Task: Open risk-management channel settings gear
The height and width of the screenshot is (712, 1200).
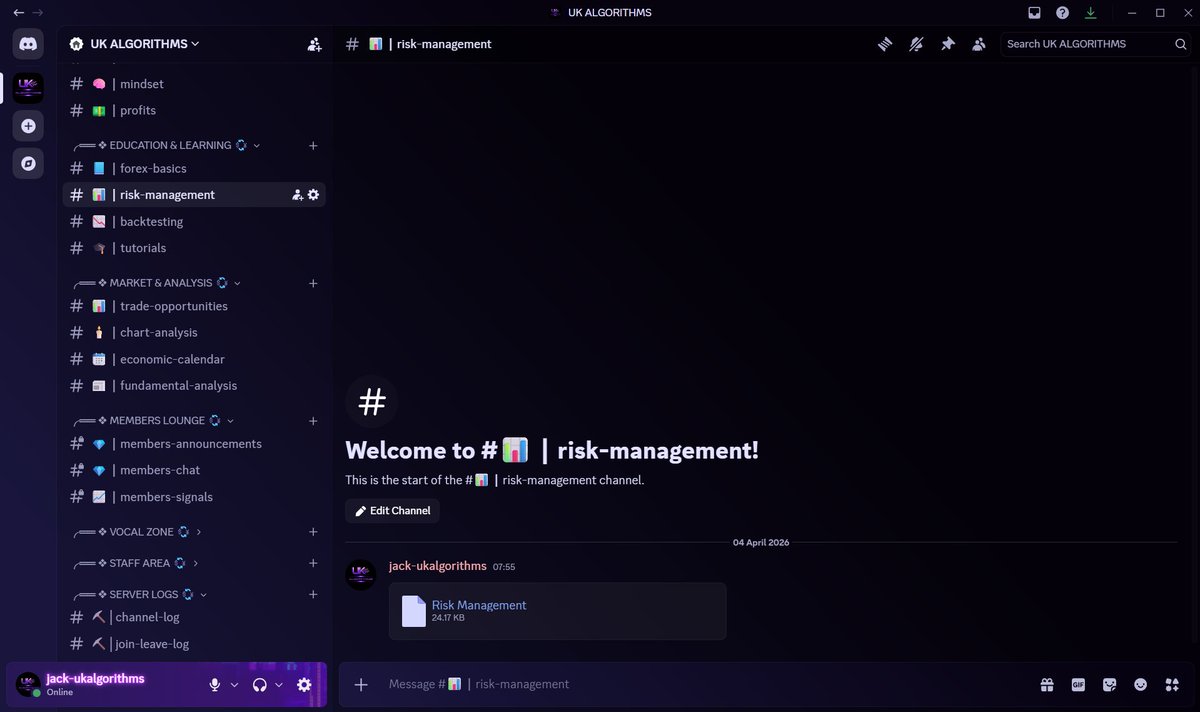Action: pyautogui.click(x=313, y=195)
